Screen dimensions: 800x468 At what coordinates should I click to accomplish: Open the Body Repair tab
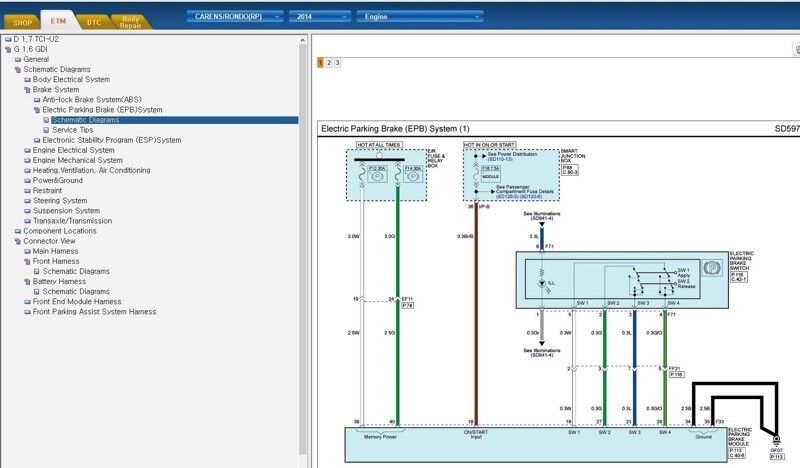click(131, 20)
